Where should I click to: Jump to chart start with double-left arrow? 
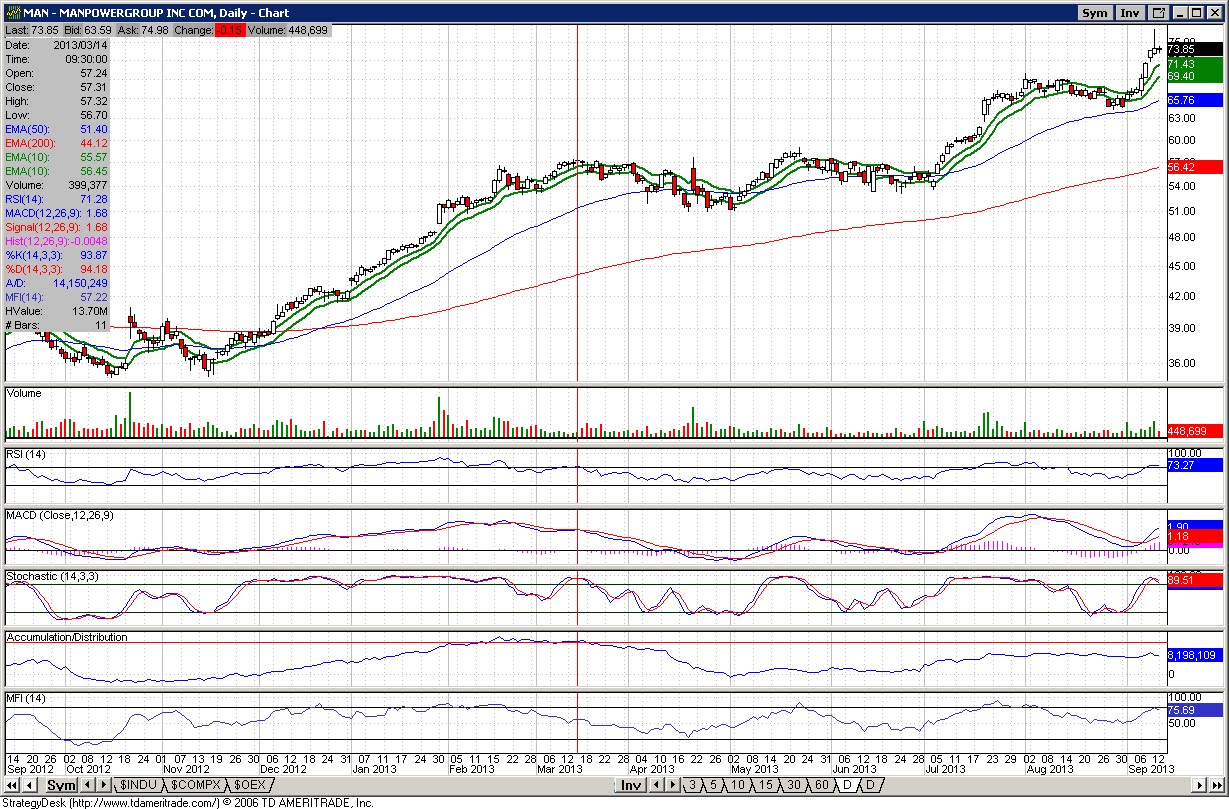[12, 785]
